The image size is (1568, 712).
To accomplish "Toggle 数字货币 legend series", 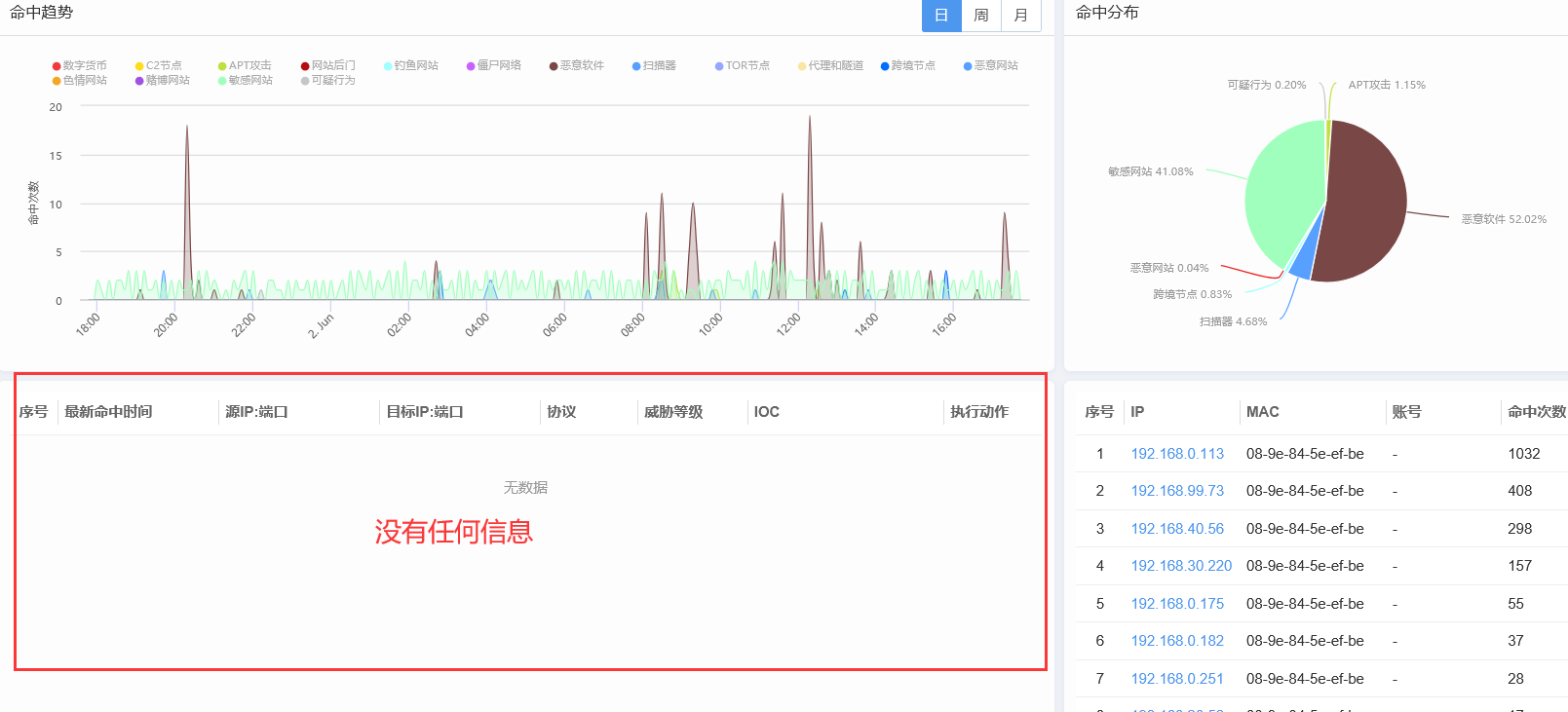I will [x=80, y=65].
